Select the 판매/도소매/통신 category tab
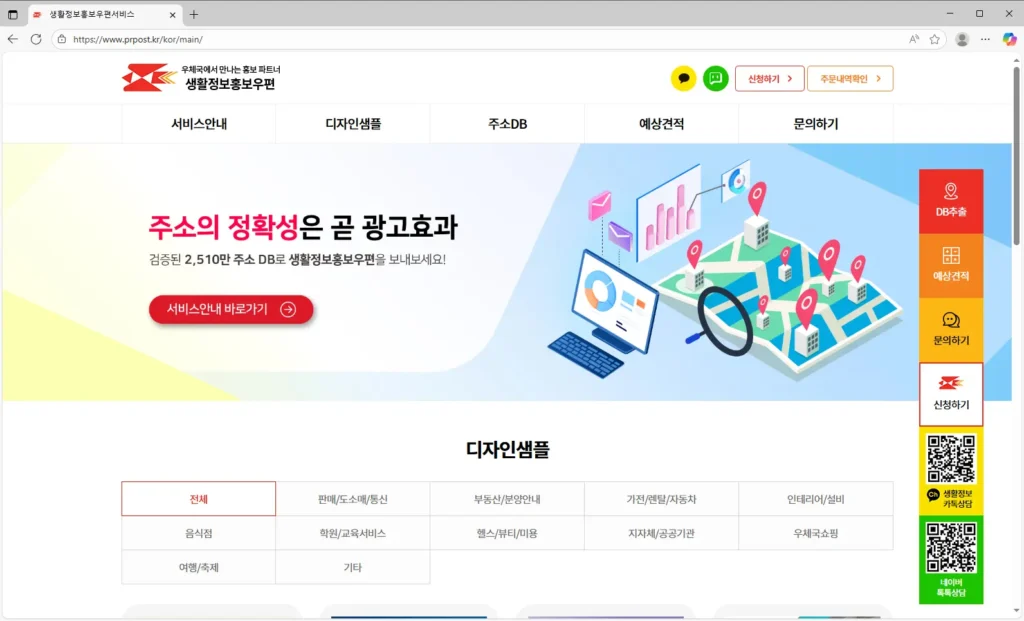1024x621 pixels. (352, 498)
